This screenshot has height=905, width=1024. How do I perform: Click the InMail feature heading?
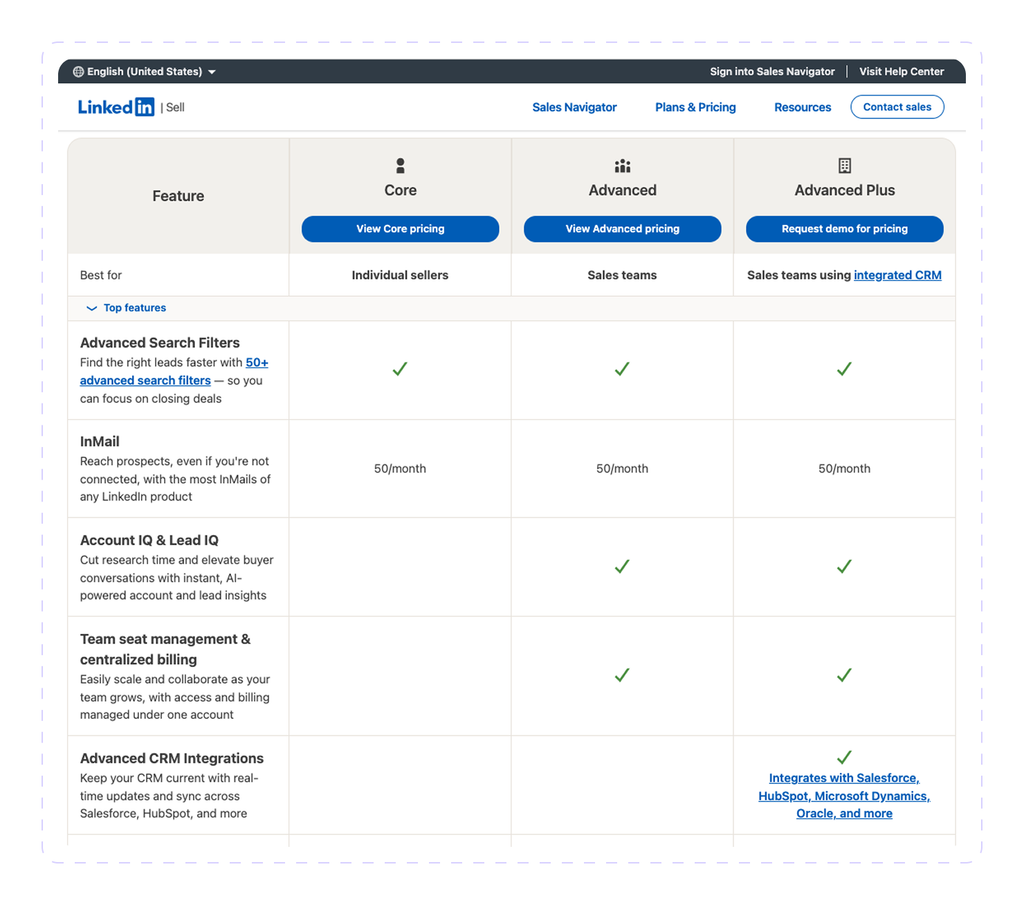[x=100, y=441]
